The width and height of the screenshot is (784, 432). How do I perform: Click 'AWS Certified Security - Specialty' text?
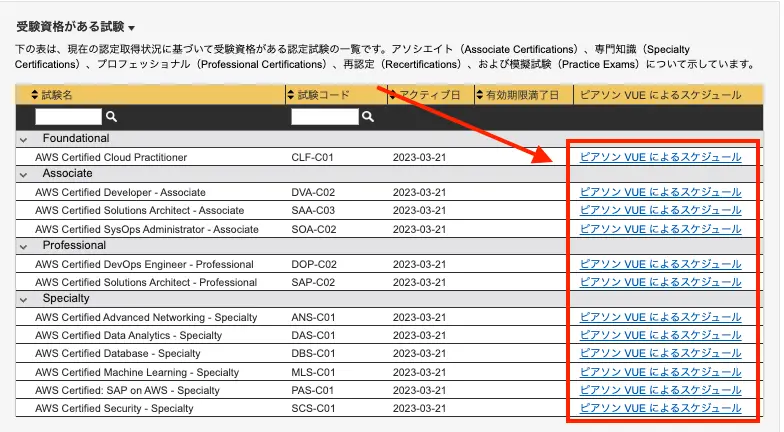coord(114,408)
